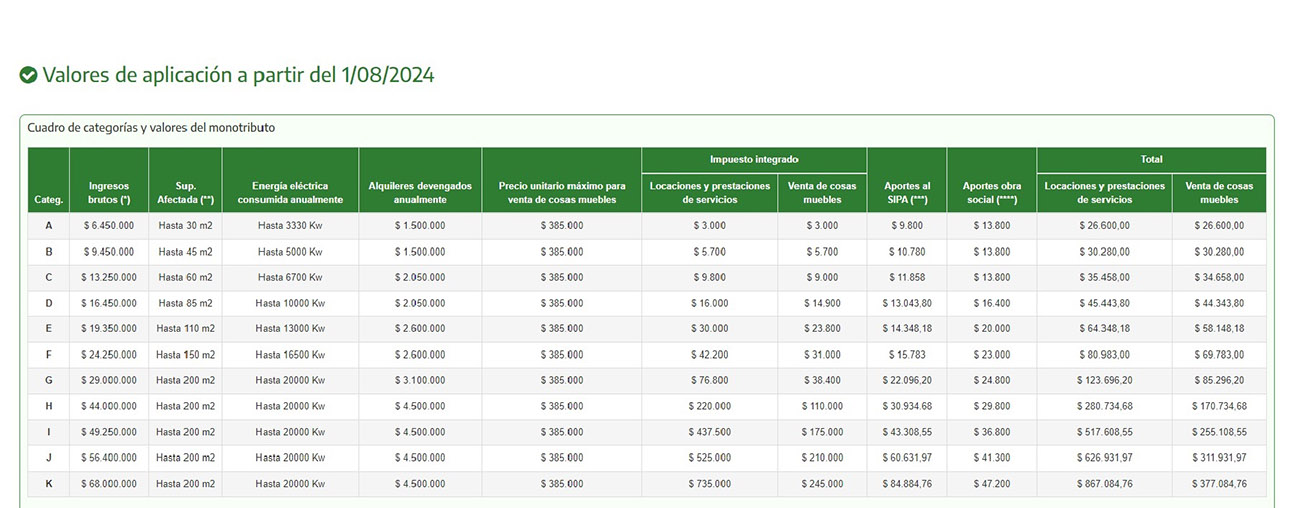This screenshot has height=508, width=1300.
Task: Select the $ 377.084,76 total
Action: [x=1220, y=484]
